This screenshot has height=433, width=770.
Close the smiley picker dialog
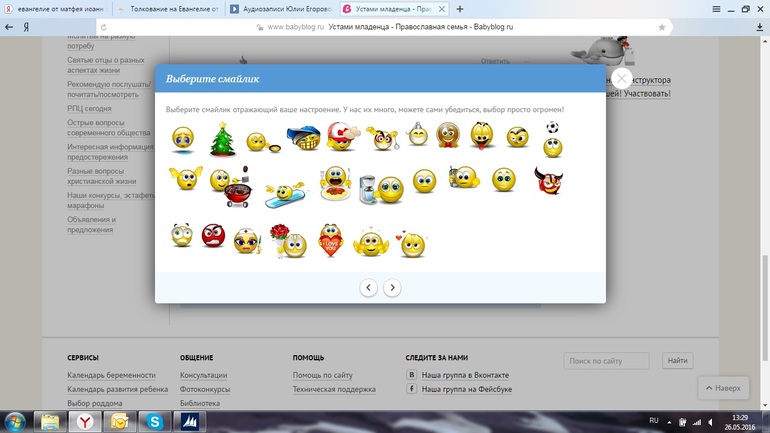point(622,78)
